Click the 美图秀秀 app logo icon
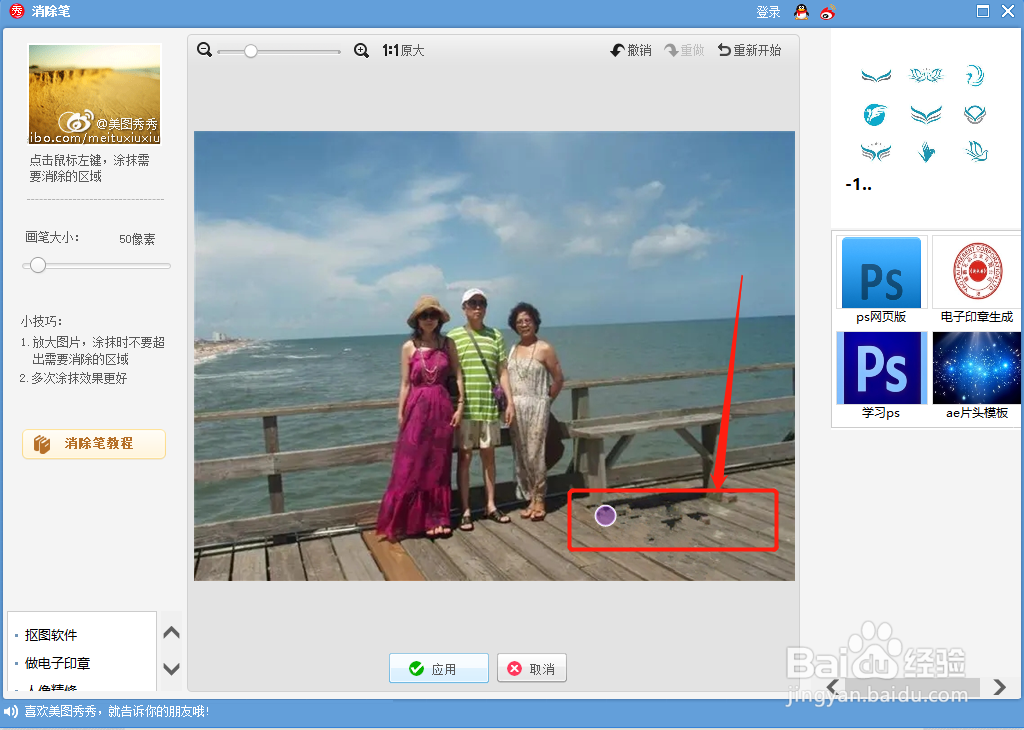This screenshot has height=730, width=1024. (17, 11)
